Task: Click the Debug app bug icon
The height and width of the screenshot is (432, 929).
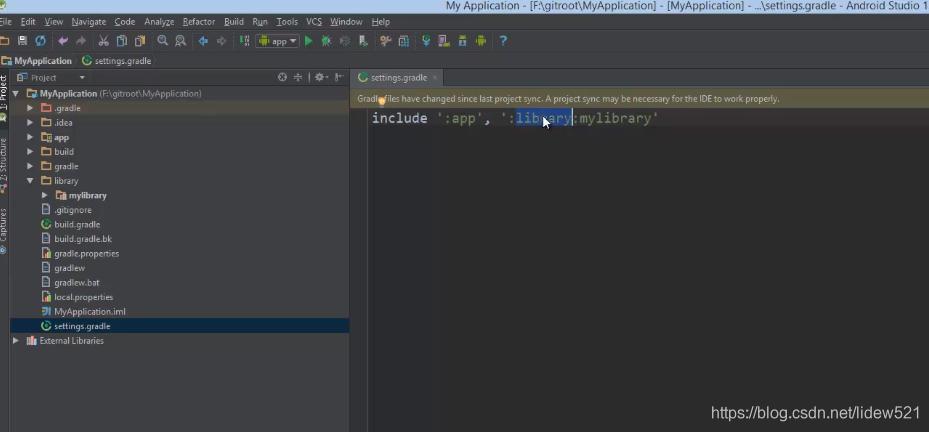Action: (x=326, y=41)
